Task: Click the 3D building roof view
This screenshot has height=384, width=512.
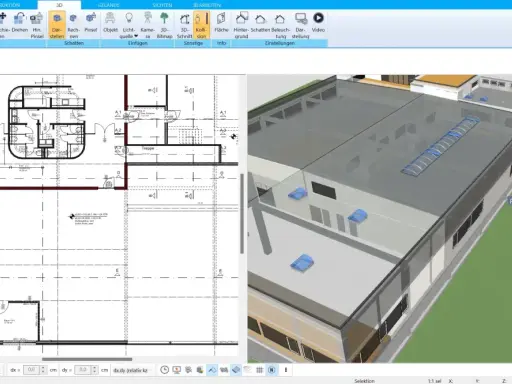Action: [380, 218]
